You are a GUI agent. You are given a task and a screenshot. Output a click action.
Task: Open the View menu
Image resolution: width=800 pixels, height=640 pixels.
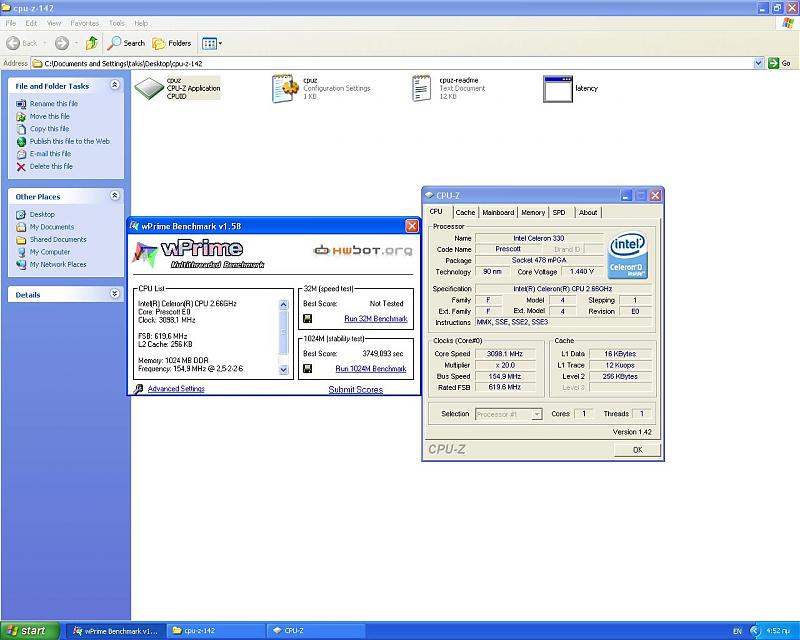54,23
